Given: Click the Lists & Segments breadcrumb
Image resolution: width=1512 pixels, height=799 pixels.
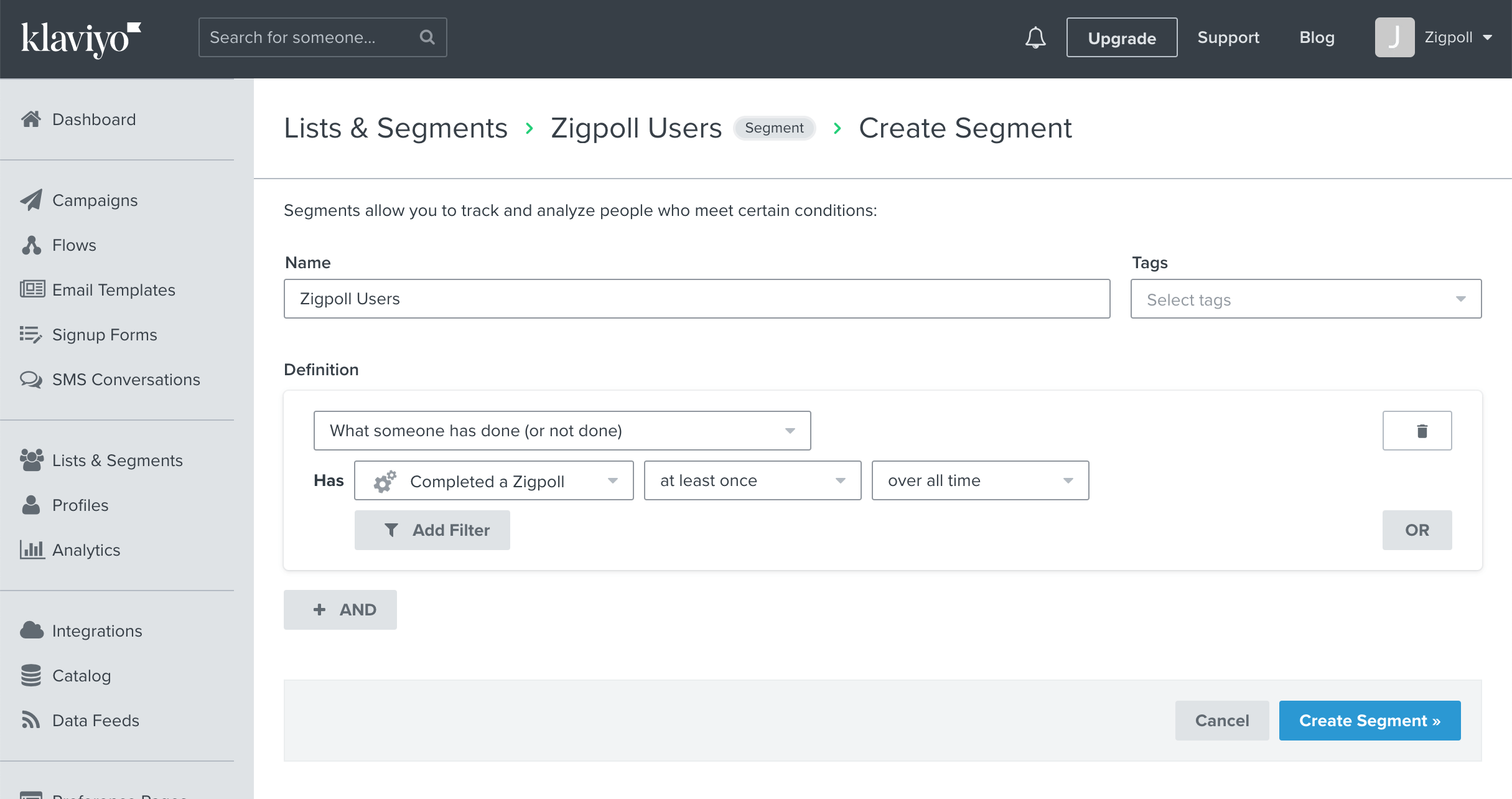Looking at the screenshot, I should pos(396,128).
